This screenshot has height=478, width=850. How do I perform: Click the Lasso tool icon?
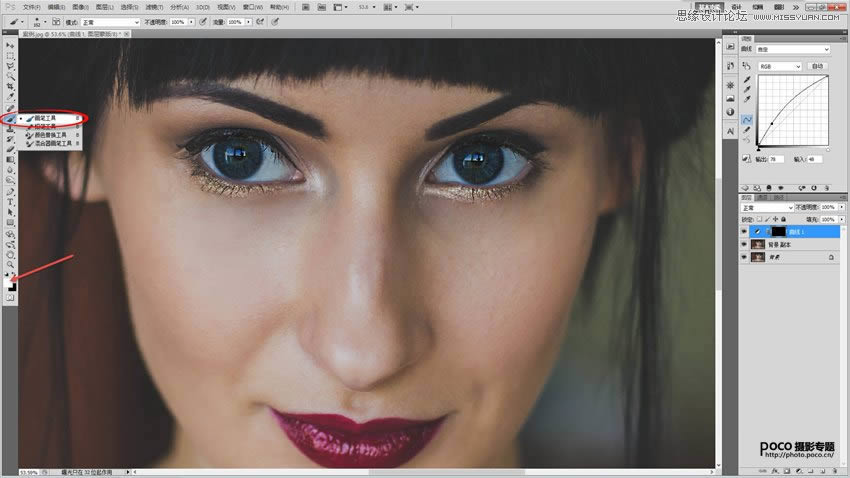(x=10, y=66)
